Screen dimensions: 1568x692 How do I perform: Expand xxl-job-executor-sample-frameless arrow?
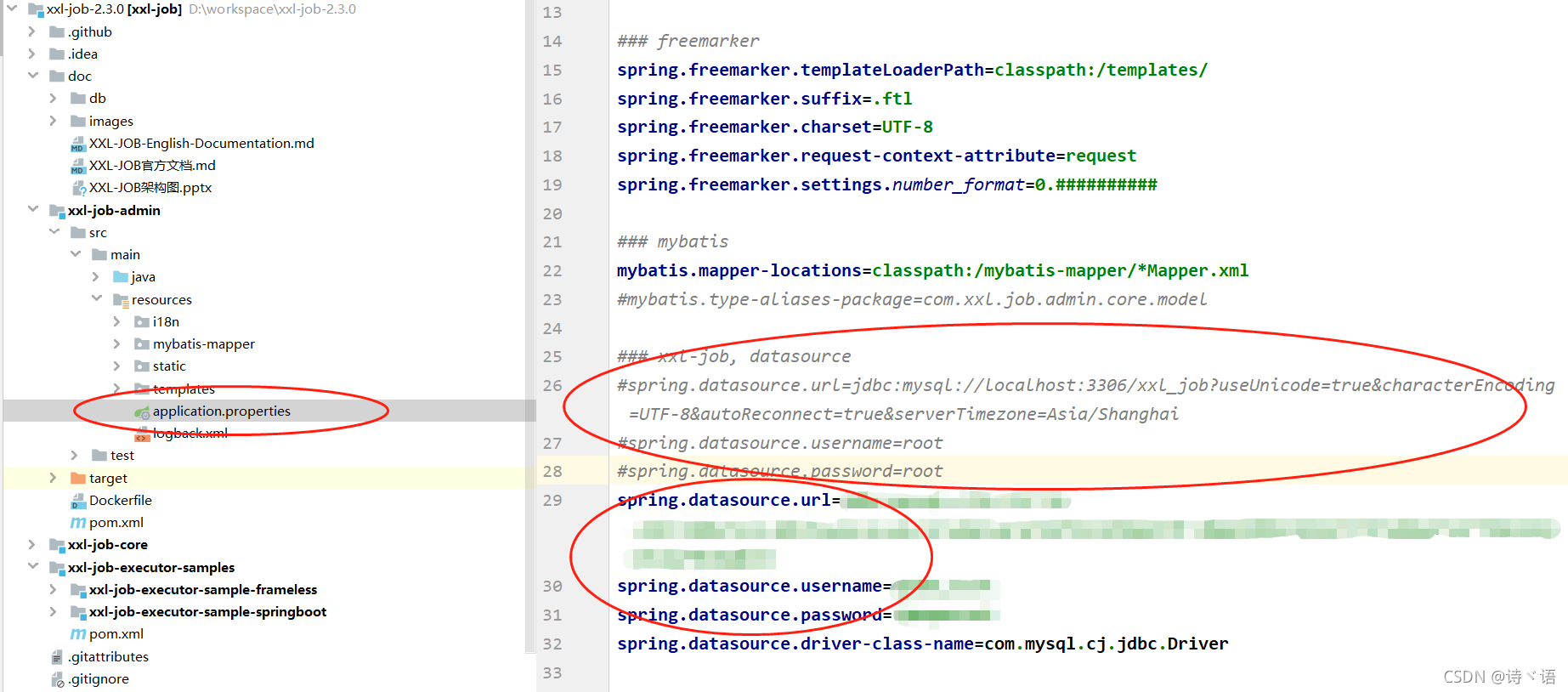(54, 589)
